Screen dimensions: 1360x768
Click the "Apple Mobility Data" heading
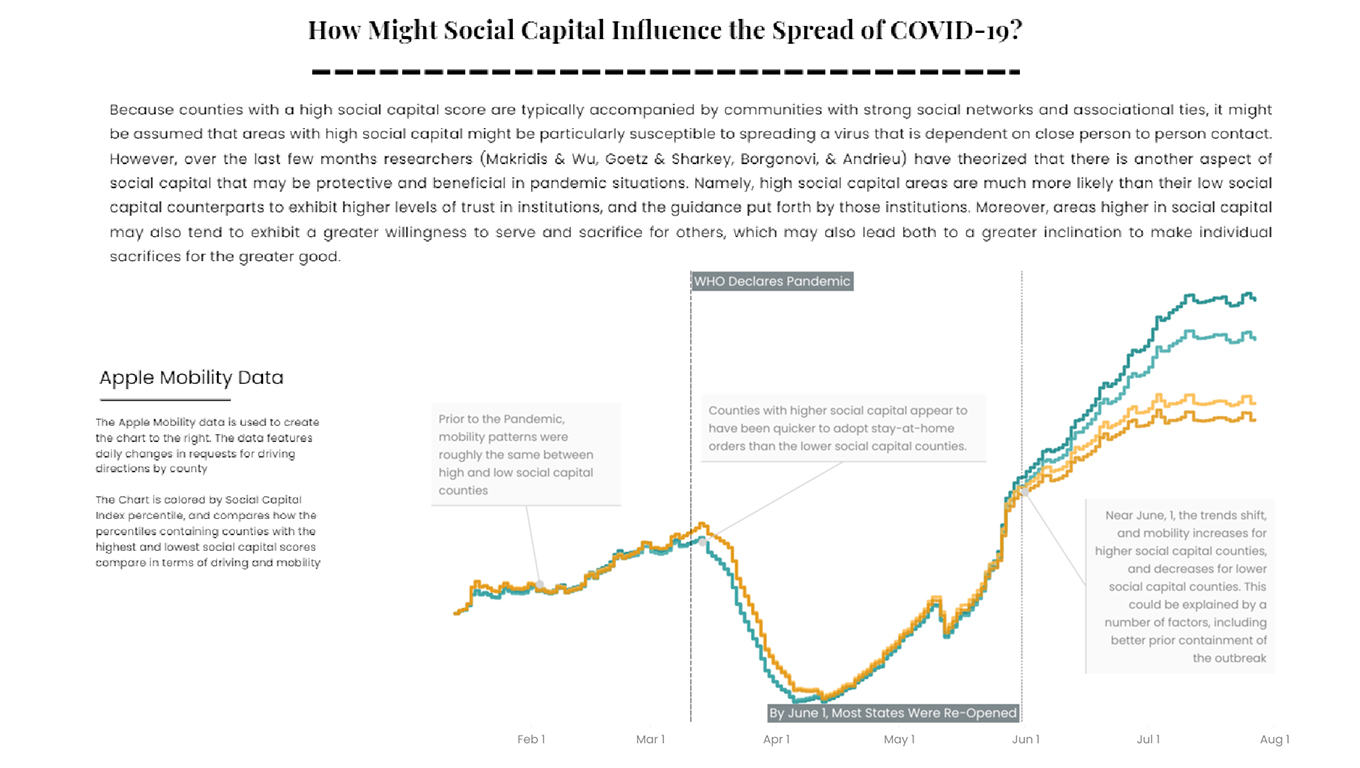coord(191,378)
